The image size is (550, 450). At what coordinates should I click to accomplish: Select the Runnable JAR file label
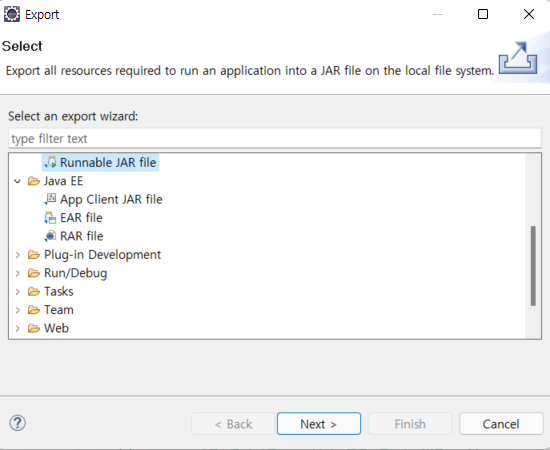pyautogui.click(x=108, y=162)
